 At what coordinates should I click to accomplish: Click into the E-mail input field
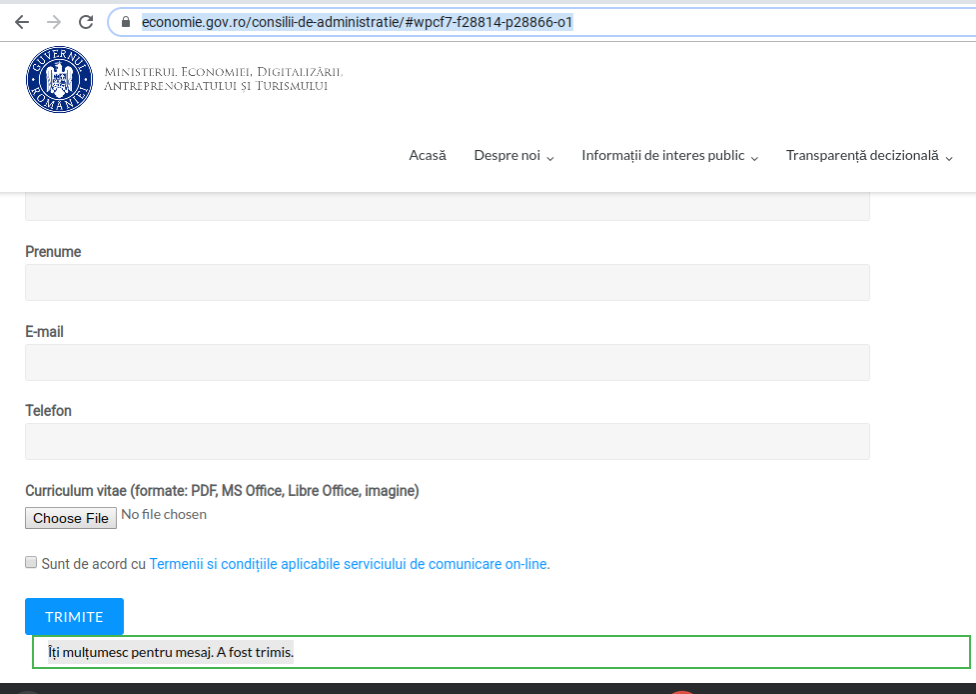pyautogui.click(x=447, y=362)
